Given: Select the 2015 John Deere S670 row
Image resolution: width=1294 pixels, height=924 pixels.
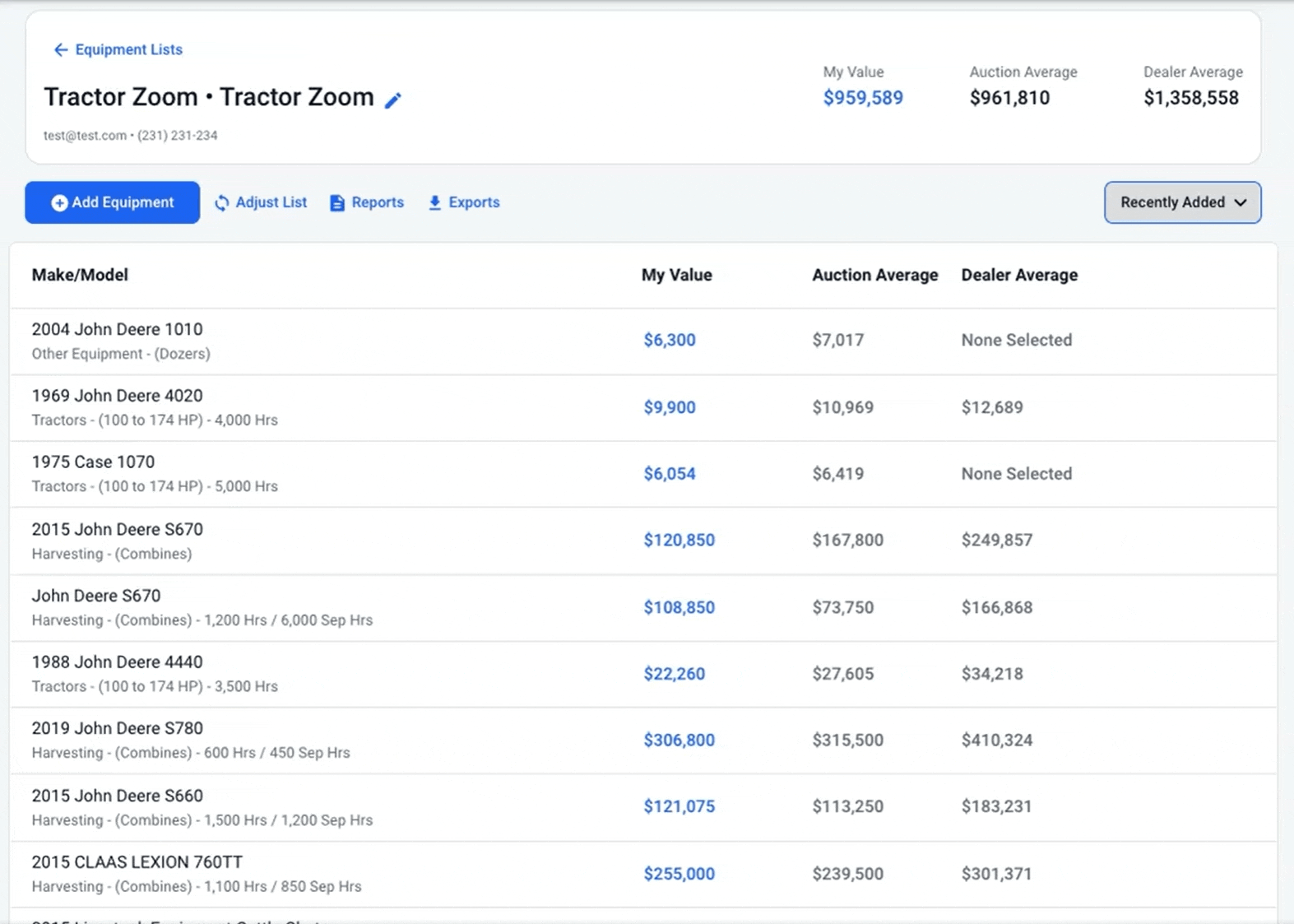Looking at the screenshot, I should coord(643,541).
